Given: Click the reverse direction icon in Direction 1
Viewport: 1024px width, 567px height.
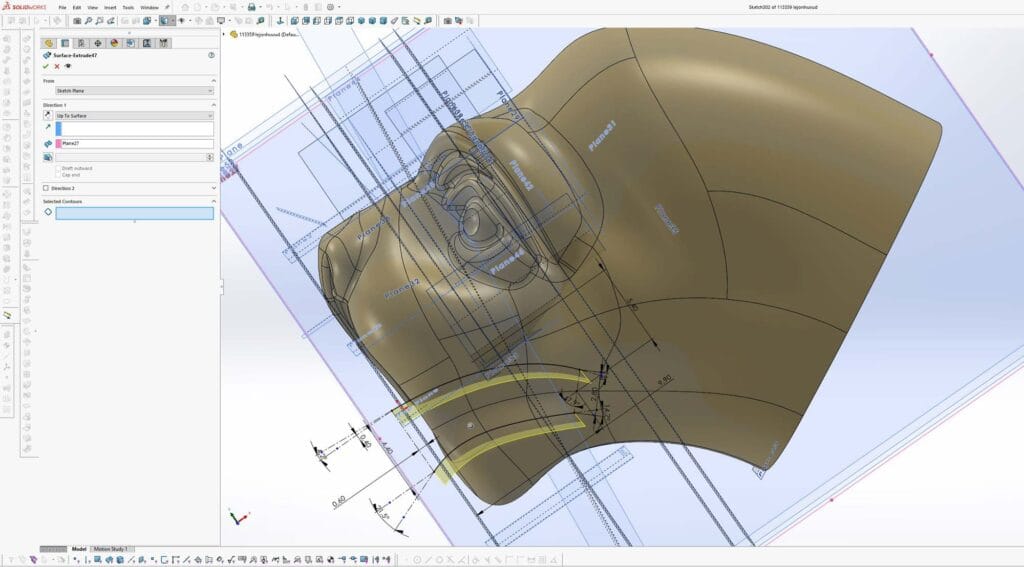Looking at the screenshot, I should coord(48,116).
